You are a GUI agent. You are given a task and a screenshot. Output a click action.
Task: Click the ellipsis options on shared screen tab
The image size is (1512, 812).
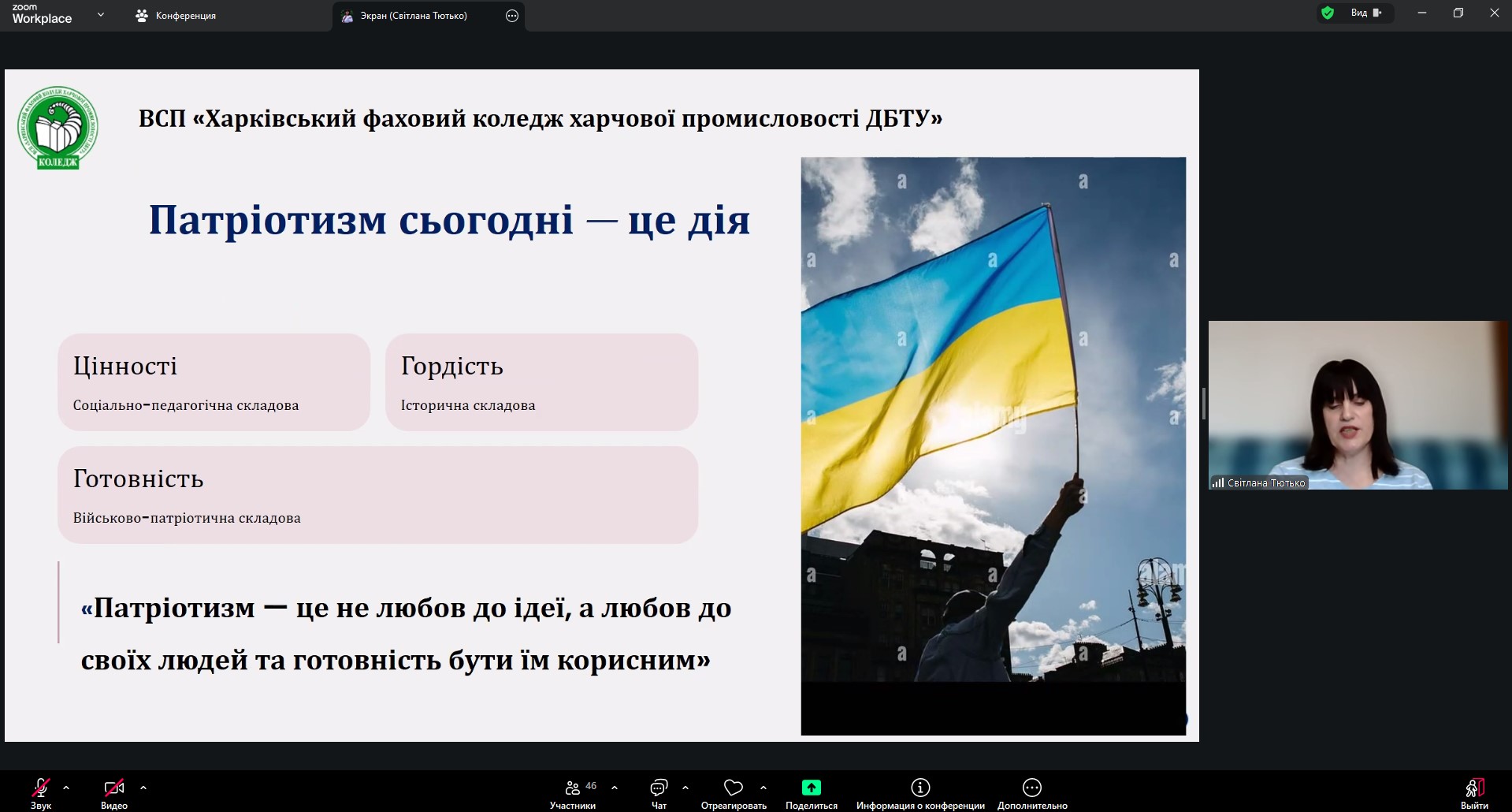click(512, 16)
